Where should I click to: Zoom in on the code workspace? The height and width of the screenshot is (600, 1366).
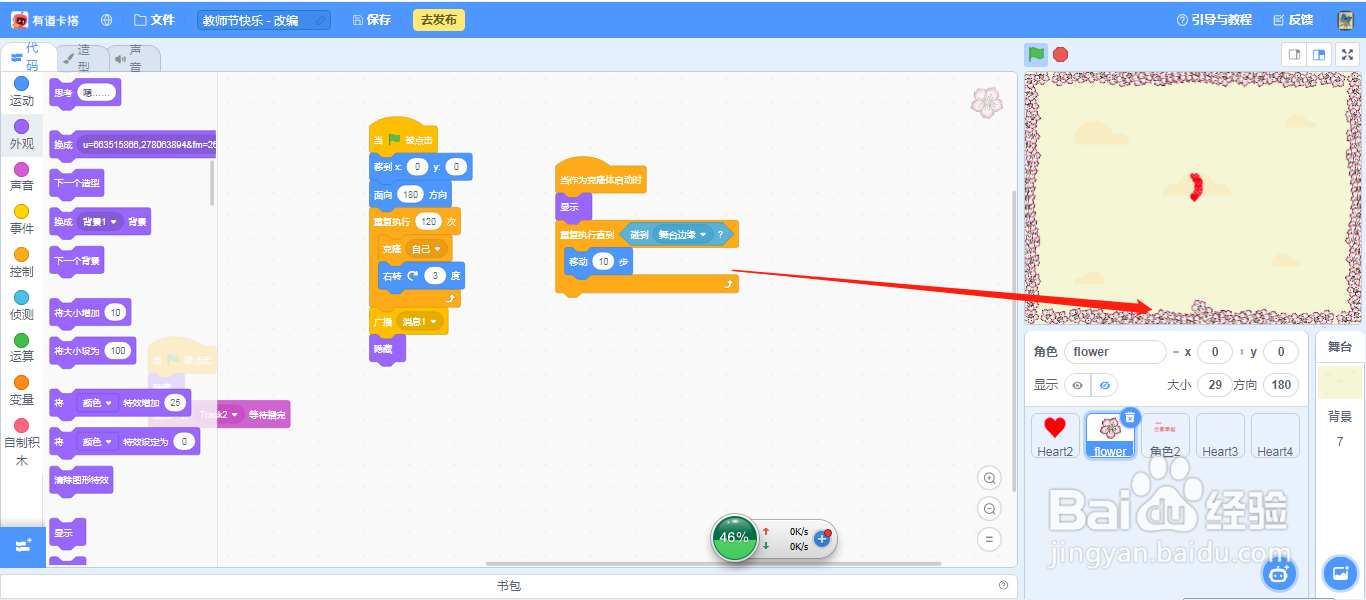(x=990, y=478)
